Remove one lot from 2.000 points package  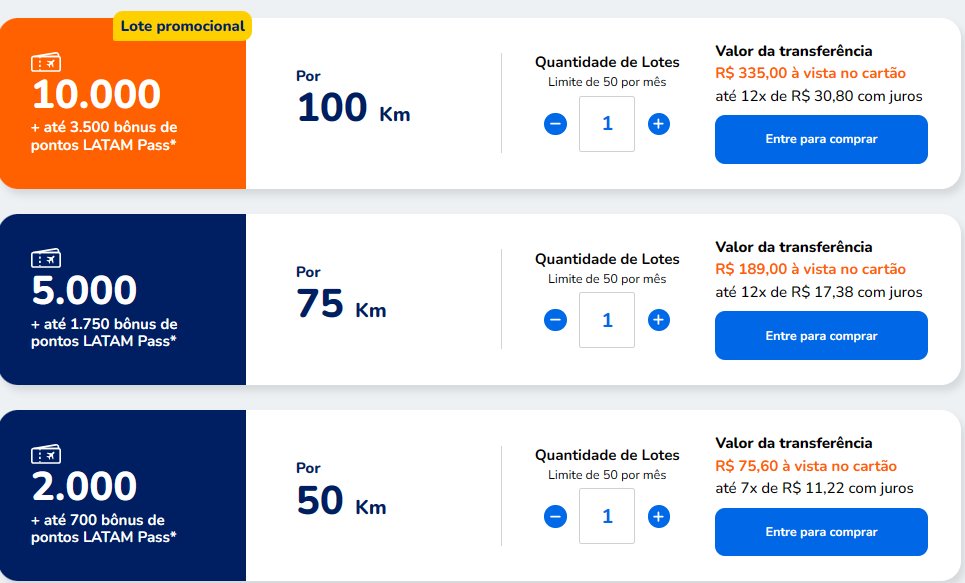(555, 516)
